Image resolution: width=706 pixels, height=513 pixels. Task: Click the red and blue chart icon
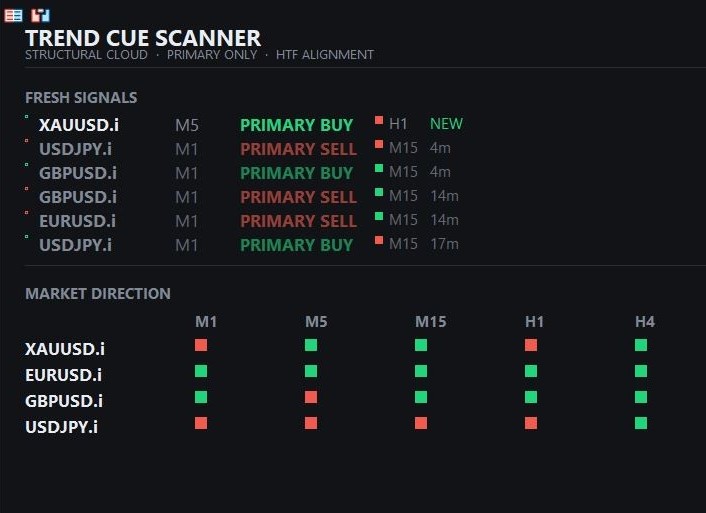(x=41, y=15)
